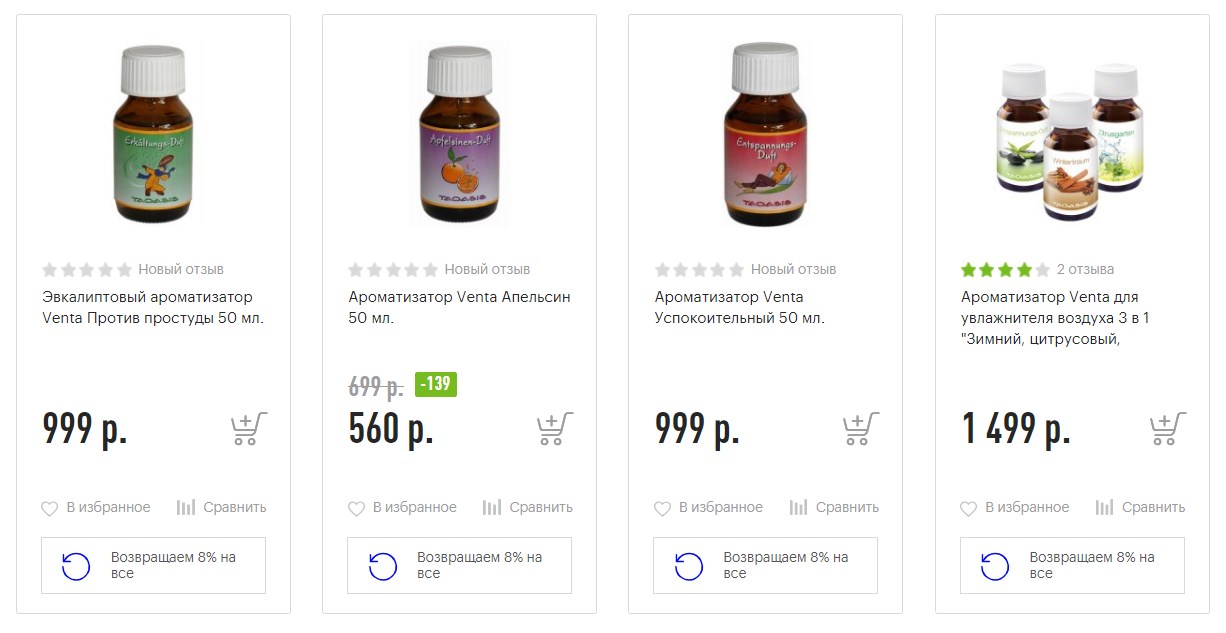Click 'Новый отзыв' on the eucalyptus aromatizer
This screenshot has width=1226, height=633.
[x=181, y=269]
